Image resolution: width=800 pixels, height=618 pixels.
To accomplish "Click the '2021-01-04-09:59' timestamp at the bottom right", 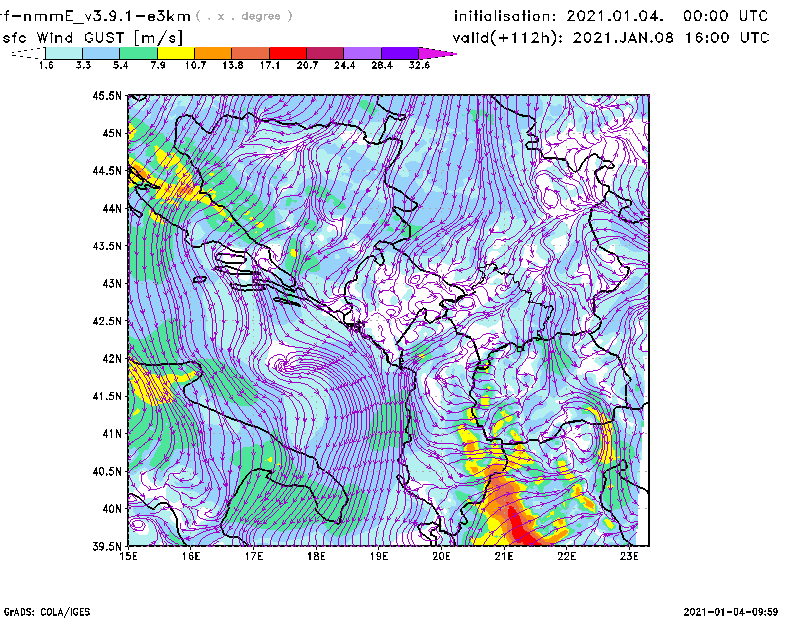I will point(731,612).
